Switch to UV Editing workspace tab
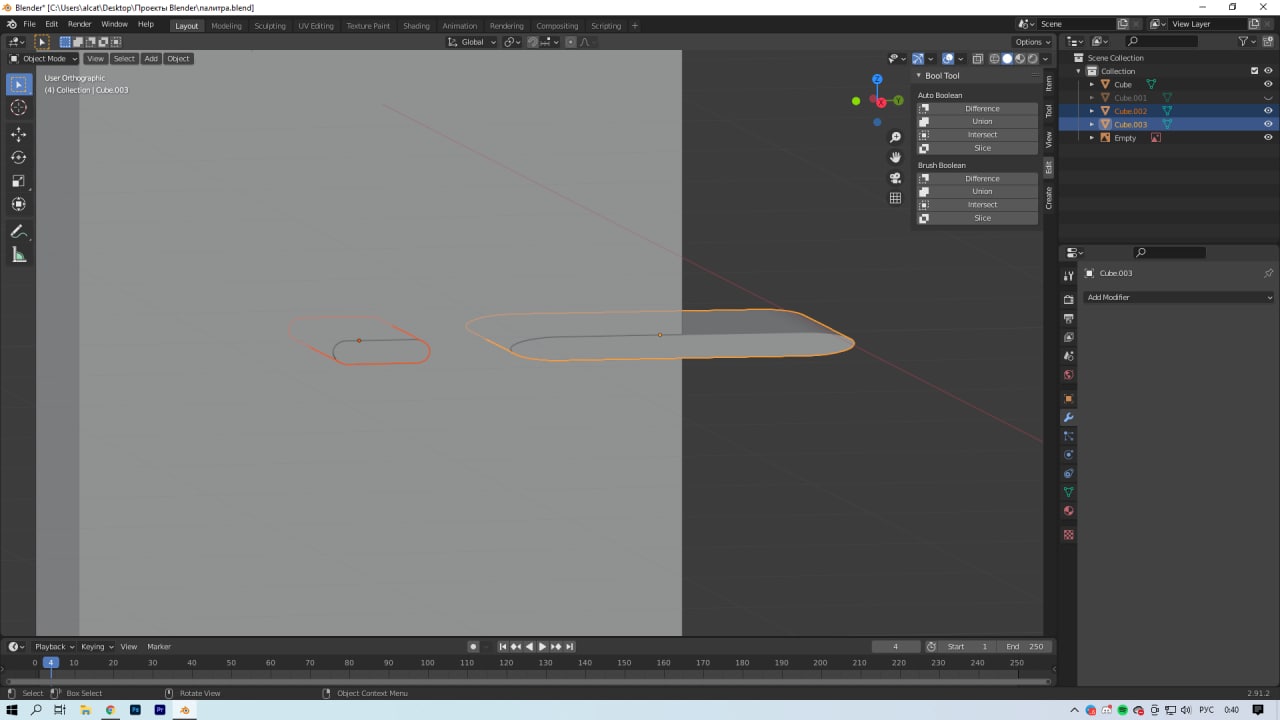Screen dimensions: 1280x720 pyautogui.click(x=316, y=25)
